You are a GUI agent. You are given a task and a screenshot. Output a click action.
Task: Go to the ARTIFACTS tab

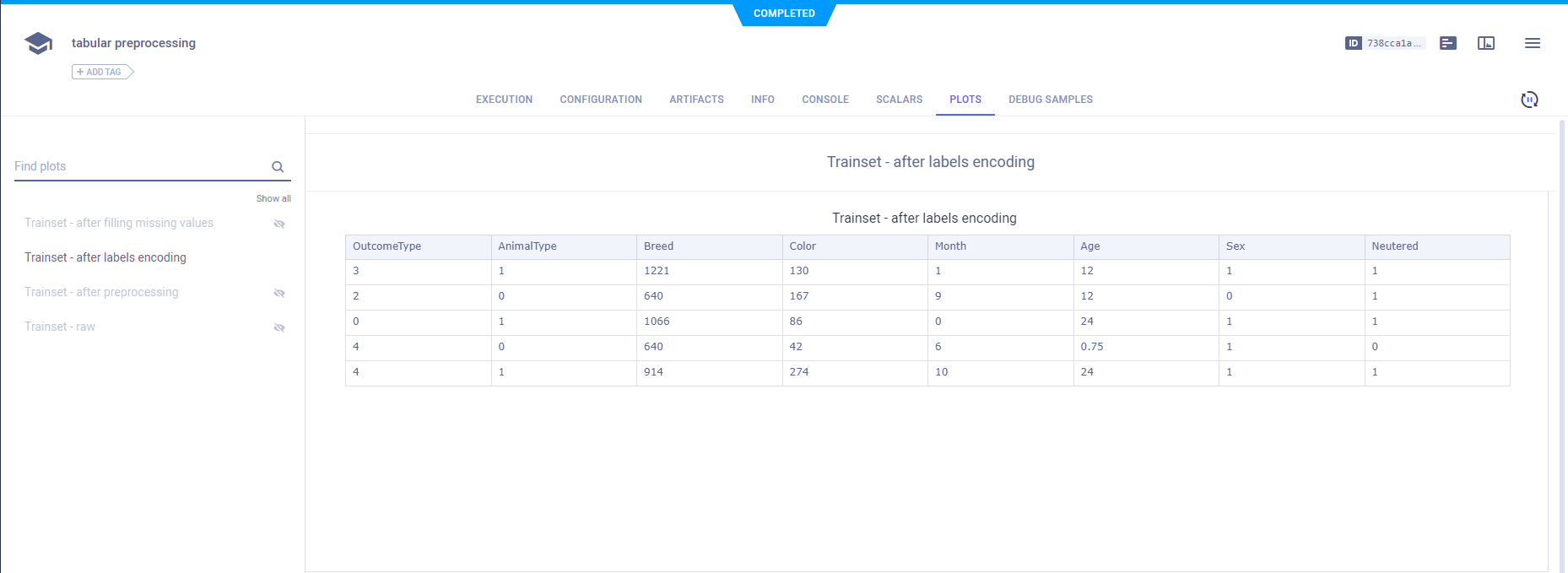696,100
